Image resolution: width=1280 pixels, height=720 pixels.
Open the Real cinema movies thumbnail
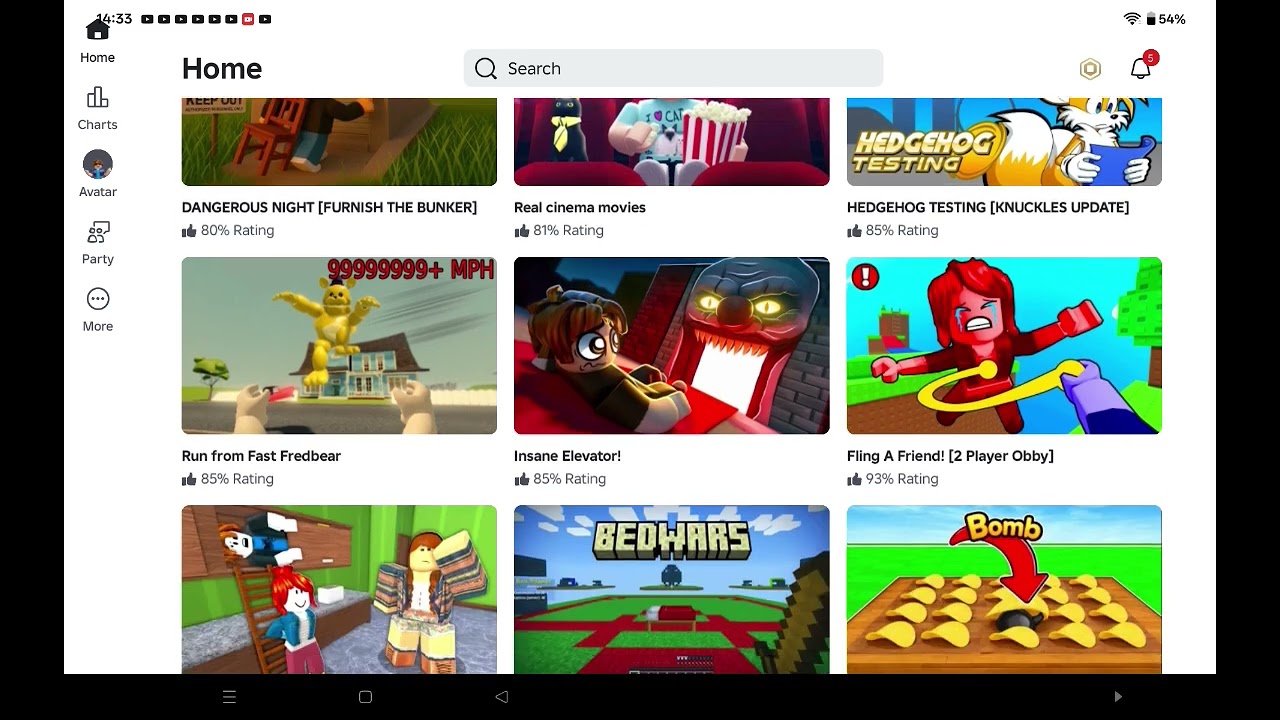pyautogui.click(x=671, y=142)
